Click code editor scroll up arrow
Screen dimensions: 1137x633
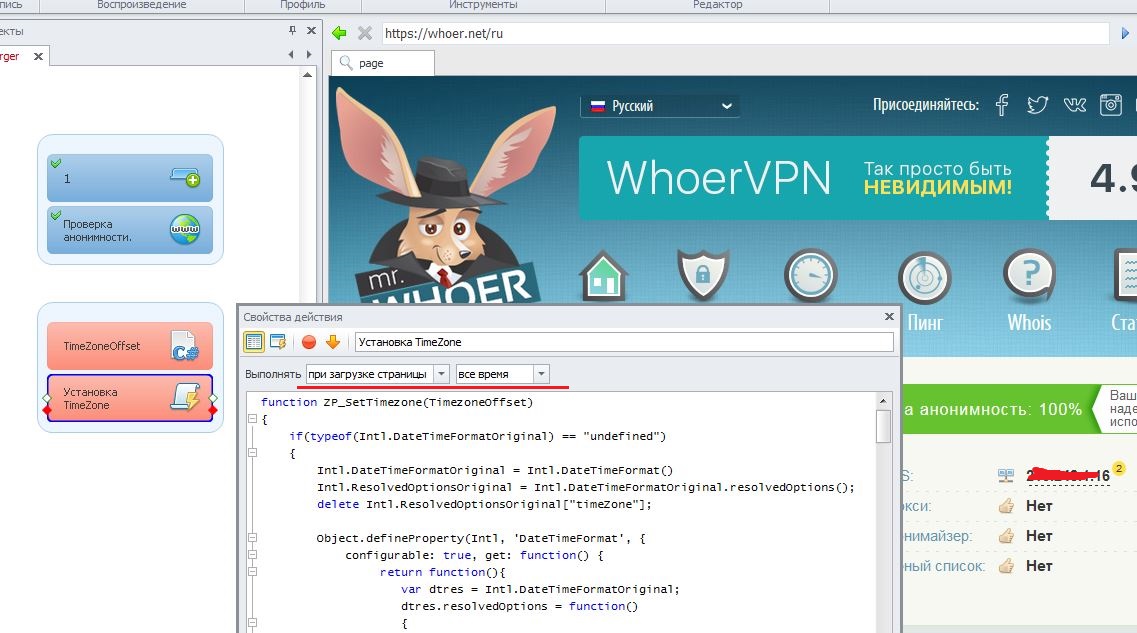[x=882, y=401]
